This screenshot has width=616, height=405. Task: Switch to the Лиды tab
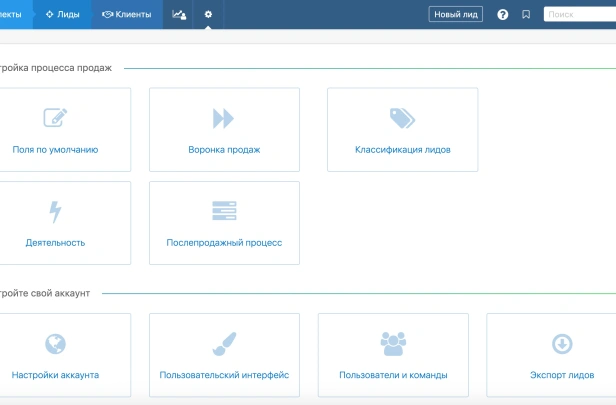tap(62, 15)
